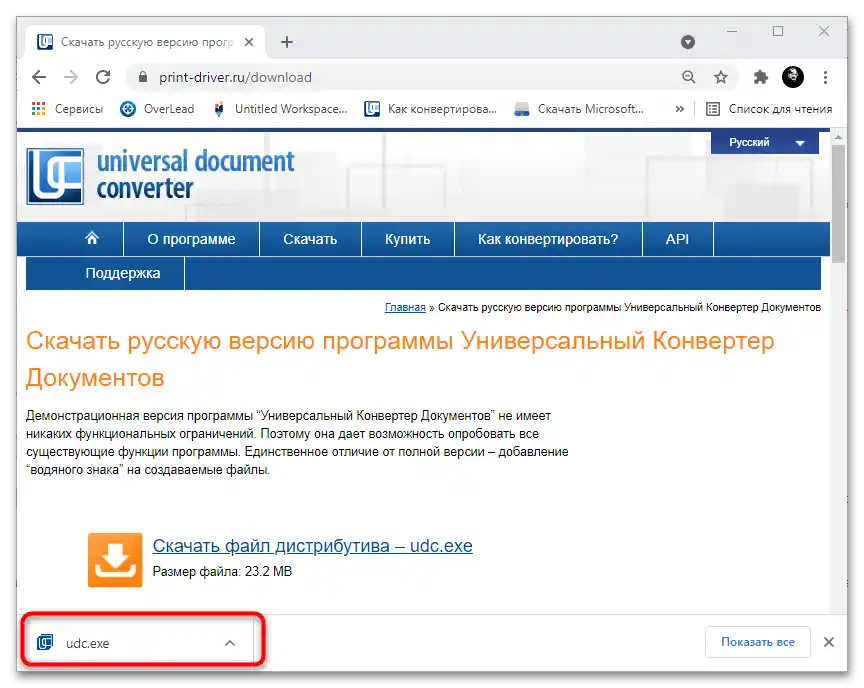Click the 'Размер файла: 23.2 MB' text
The image size is (864, 688).
click(x=222, y=572)
